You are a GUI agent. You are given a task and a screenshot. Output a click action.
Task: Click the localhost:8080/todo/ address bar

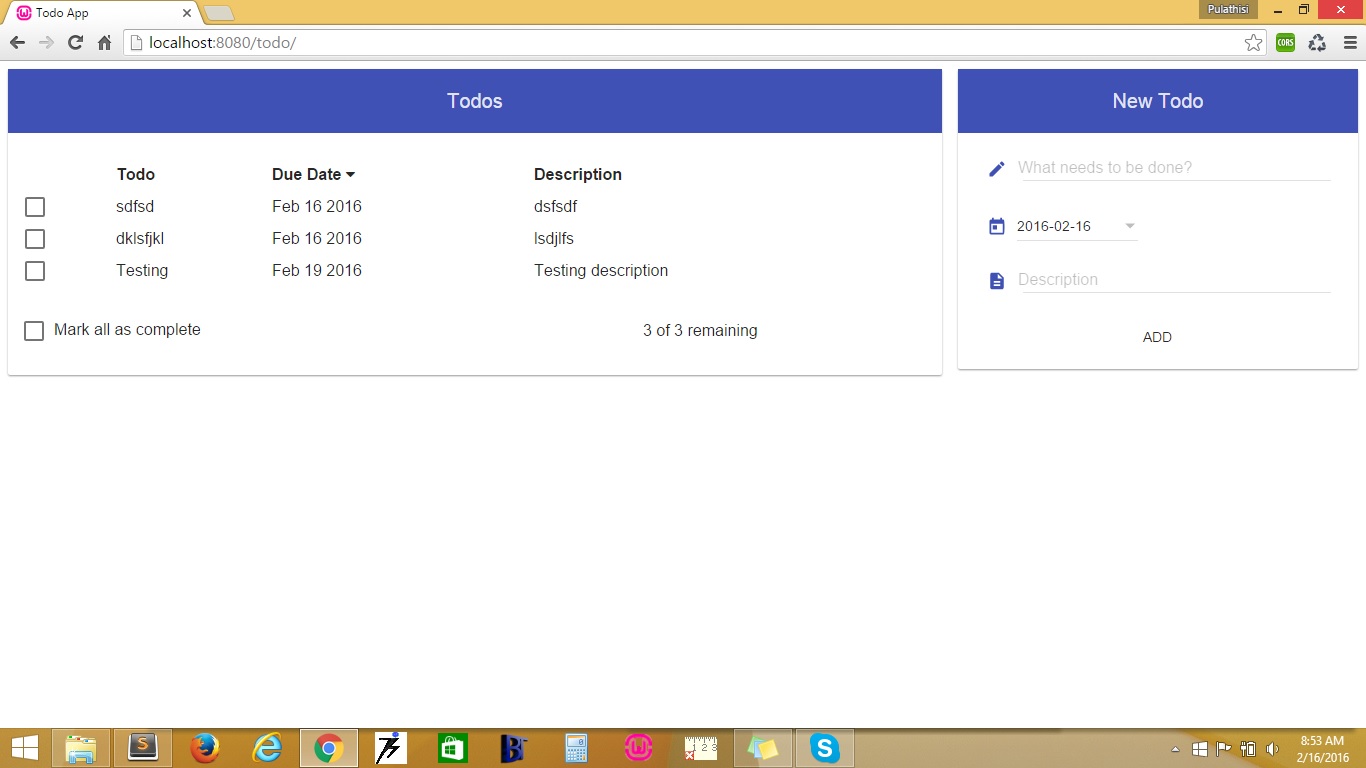(684, 43)
